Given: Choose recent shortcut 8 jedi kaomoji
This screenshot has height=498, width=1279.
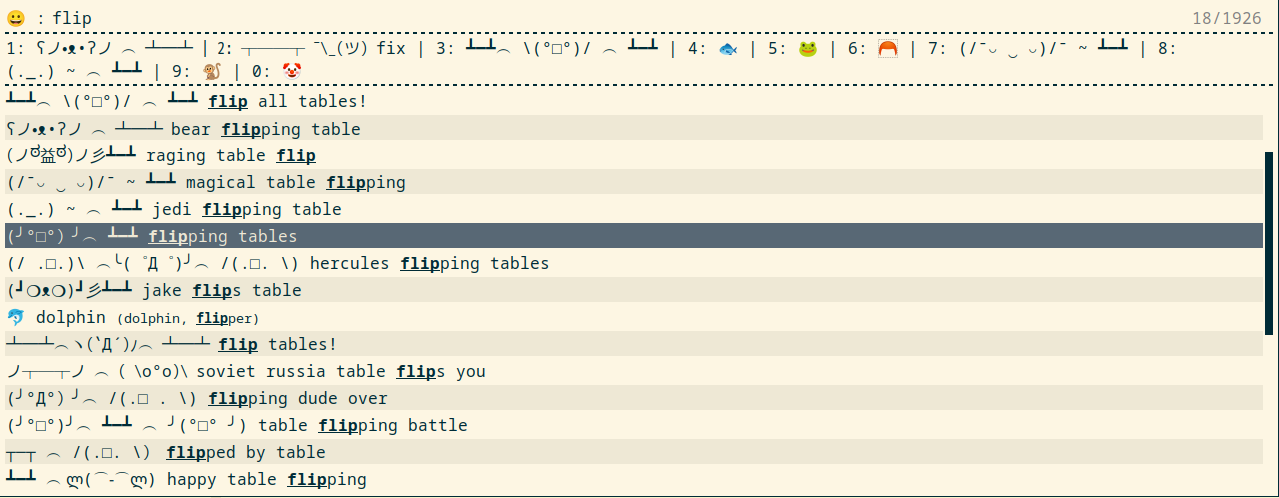Looking at the screenshot, I should click(75, 71).
